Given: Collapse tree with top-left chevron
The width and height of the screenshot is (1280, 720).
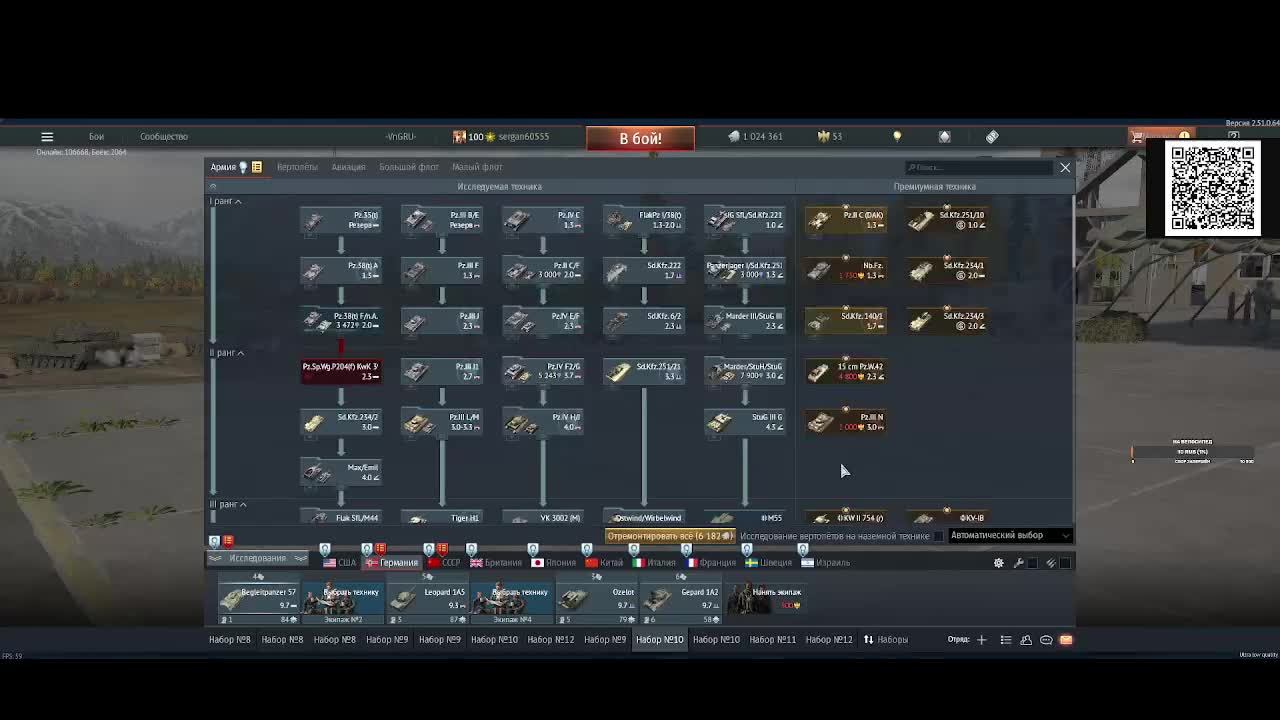Looking at the screenshot, I should [x=212, y=187].
